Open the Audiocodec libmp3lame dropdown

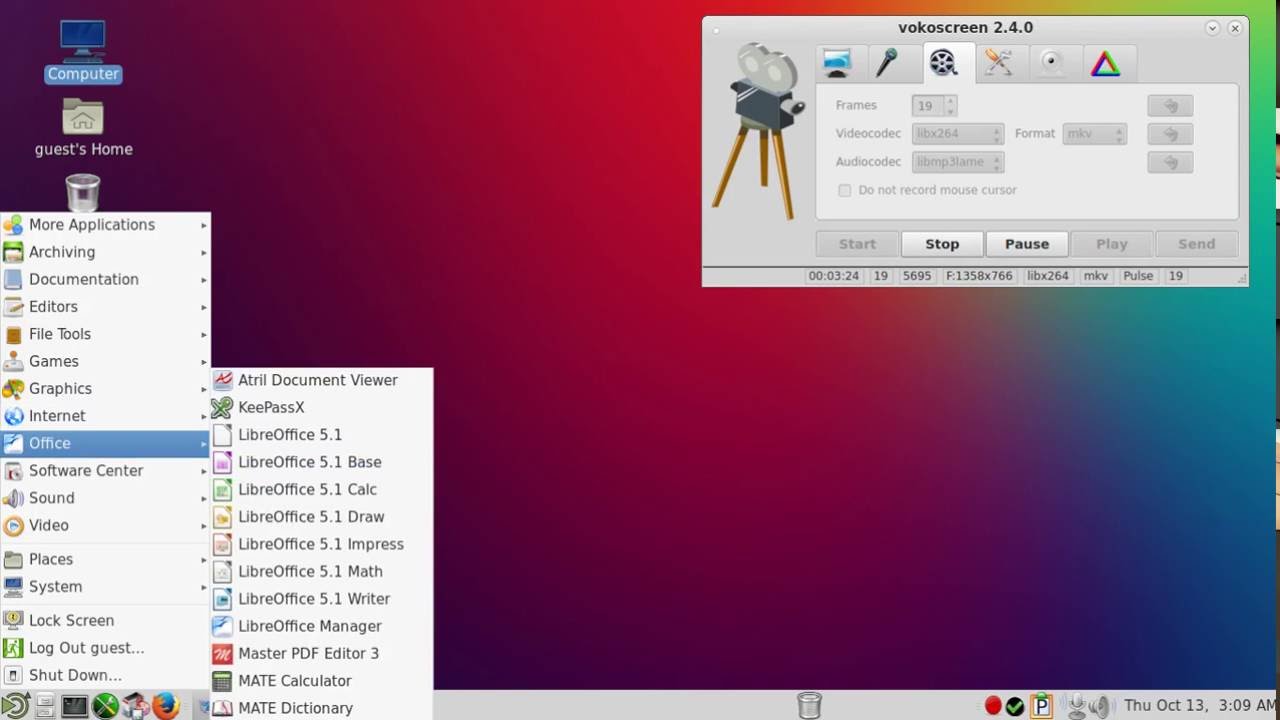pos(958,161)
